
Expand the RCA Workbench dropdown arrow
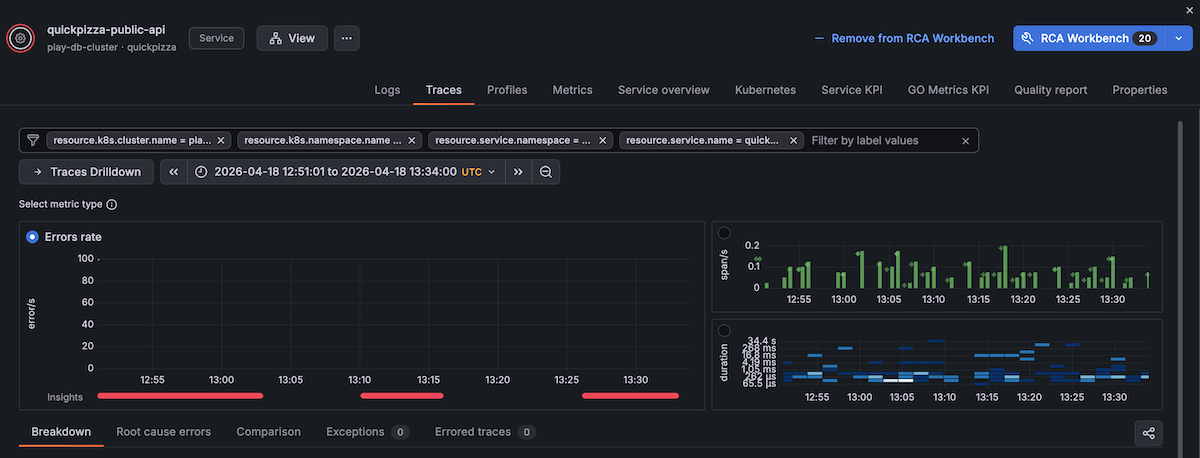click(x=1178, y=38)
